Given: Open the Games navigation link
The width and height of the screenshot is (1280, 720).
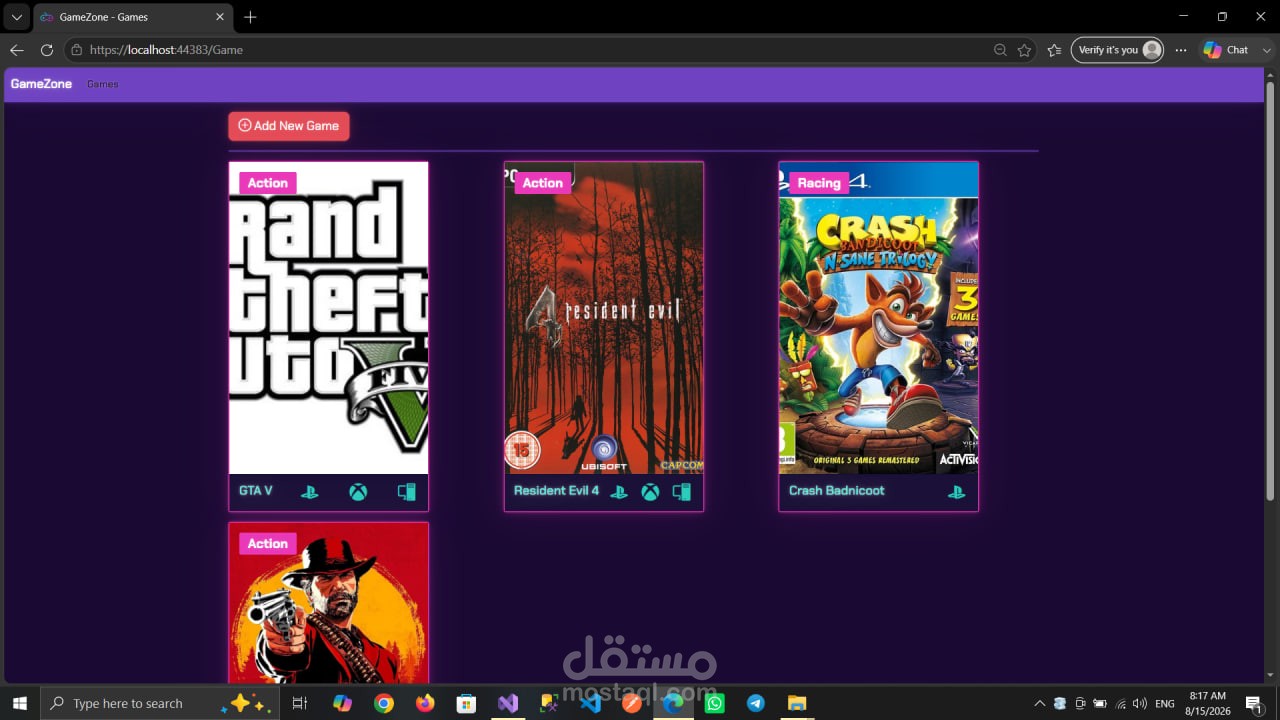Looking at the screenshot, I should coord(103,84).
